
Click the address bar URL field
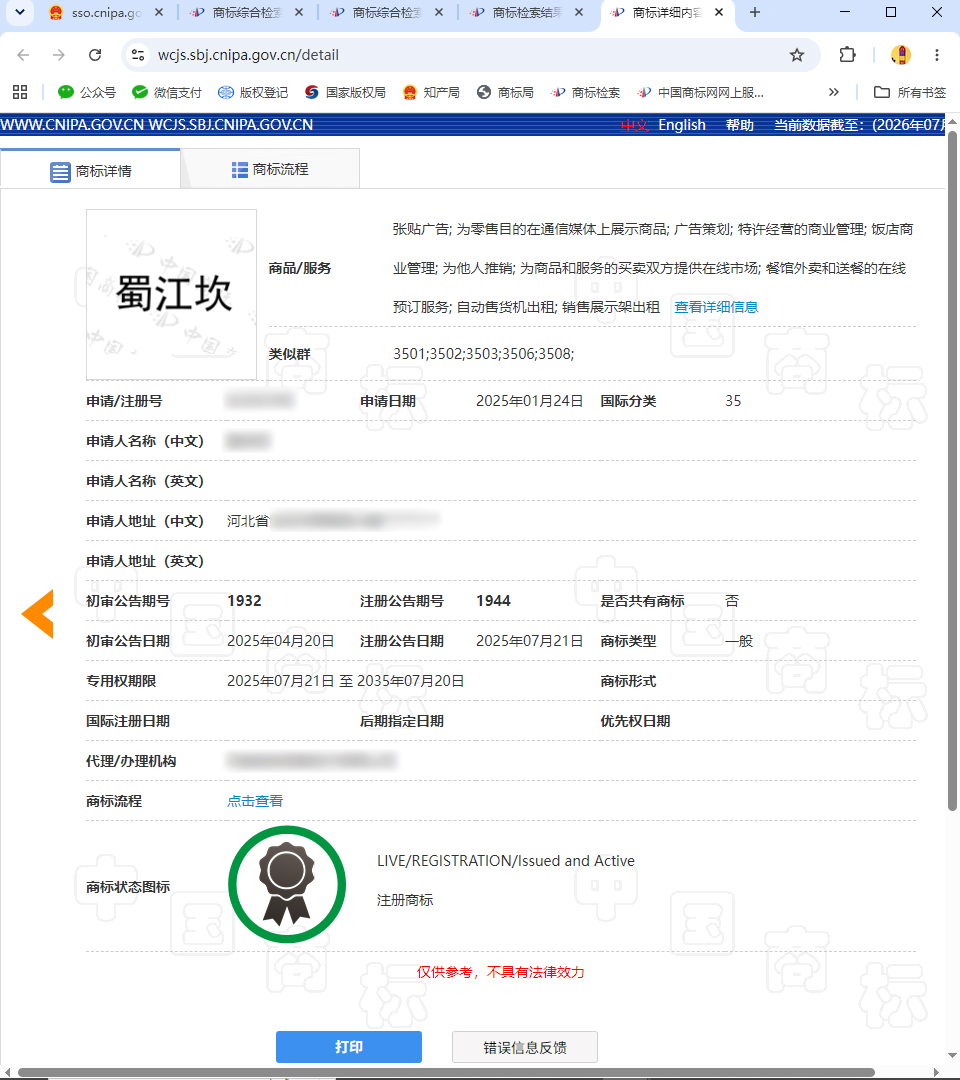pos(468,55)
